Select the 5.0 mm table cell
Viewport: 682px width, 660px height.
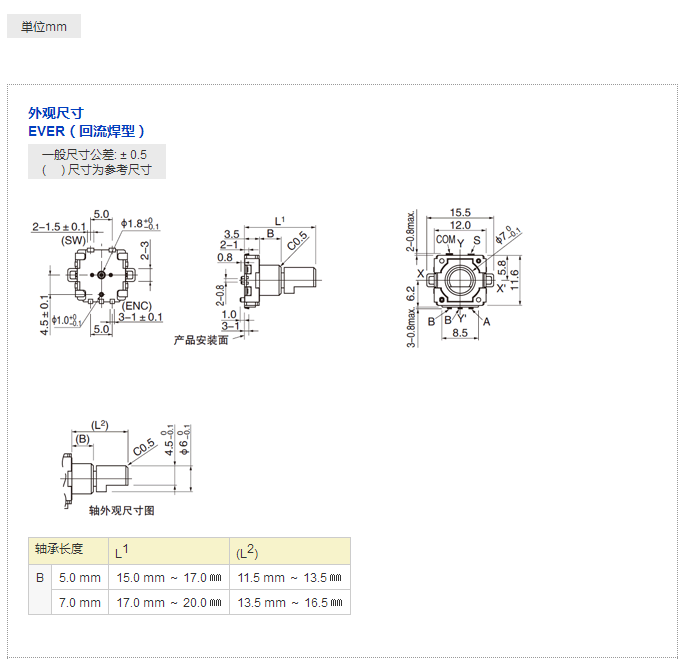click(x=80, y=578)
